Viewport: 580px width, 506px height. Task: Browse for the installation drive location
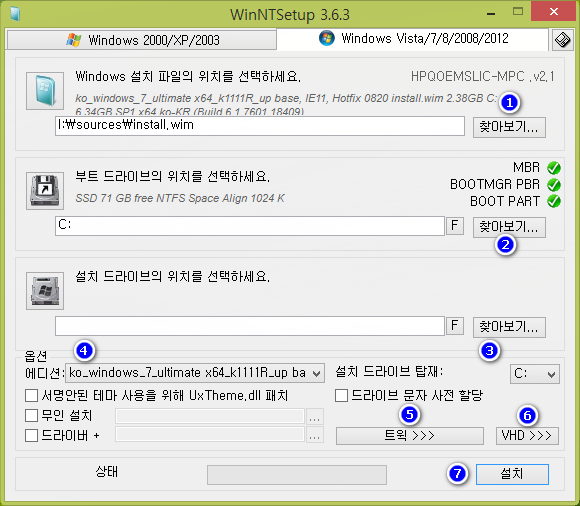tap(509, 327)
